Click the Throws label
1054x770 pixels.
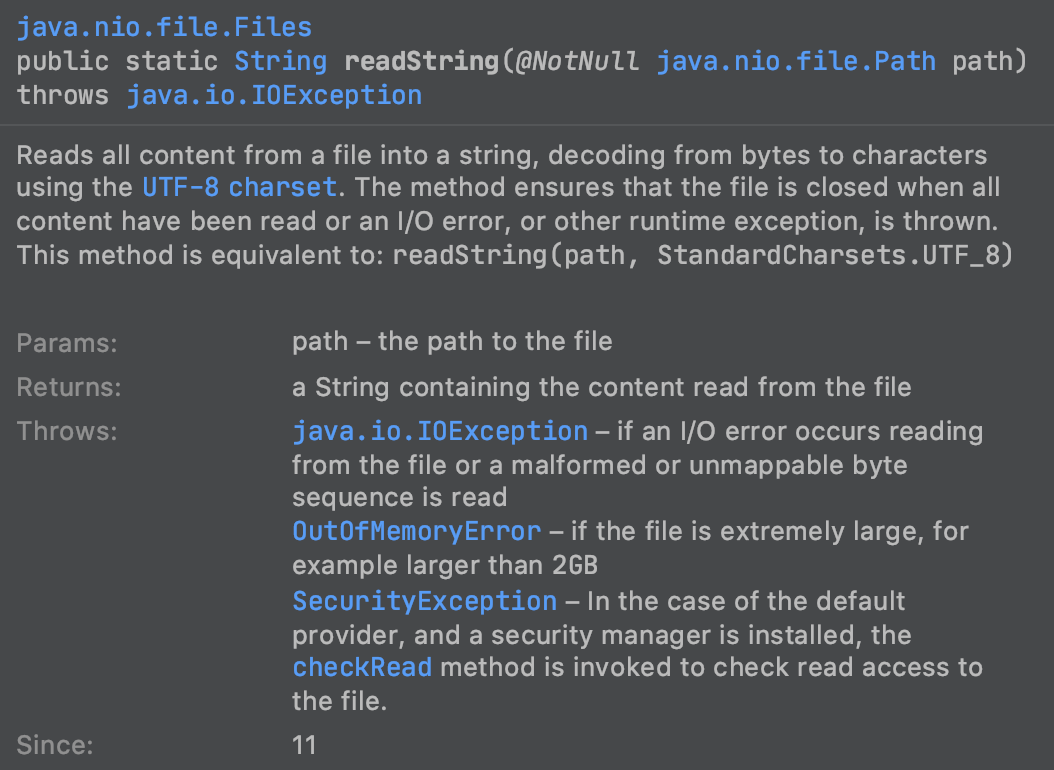click(67, 431)
